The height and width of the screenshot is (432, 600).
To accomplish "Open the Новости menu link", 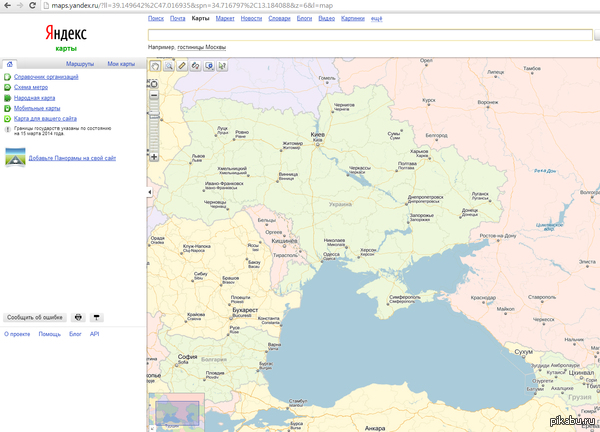I will pyautogui.click(x=251, y=18).
